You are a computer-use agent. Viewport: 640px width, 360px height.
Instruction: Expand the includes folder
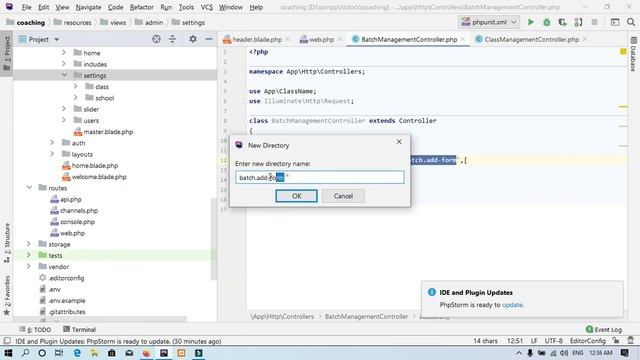click(x=64, y=64)
